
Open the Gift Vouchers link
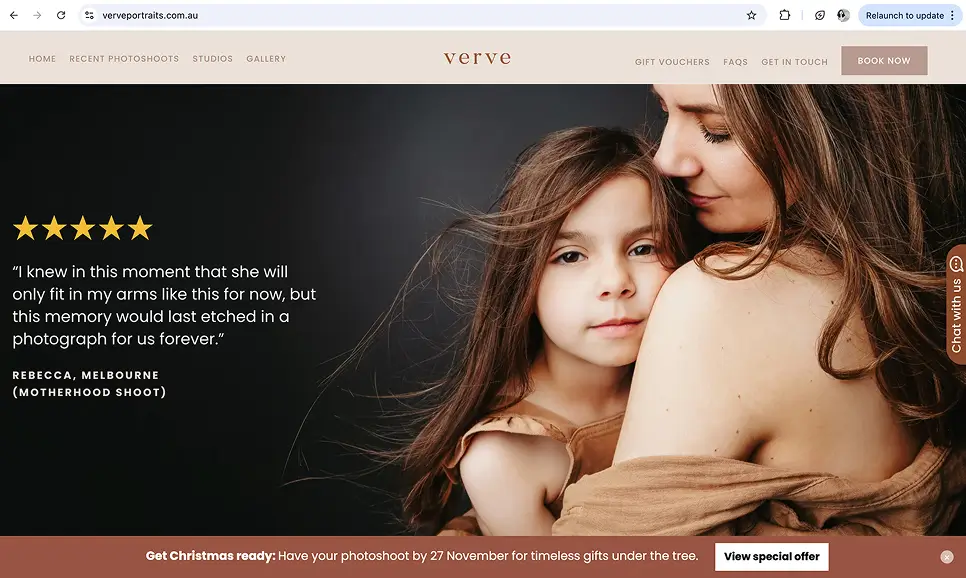(672, 62)
